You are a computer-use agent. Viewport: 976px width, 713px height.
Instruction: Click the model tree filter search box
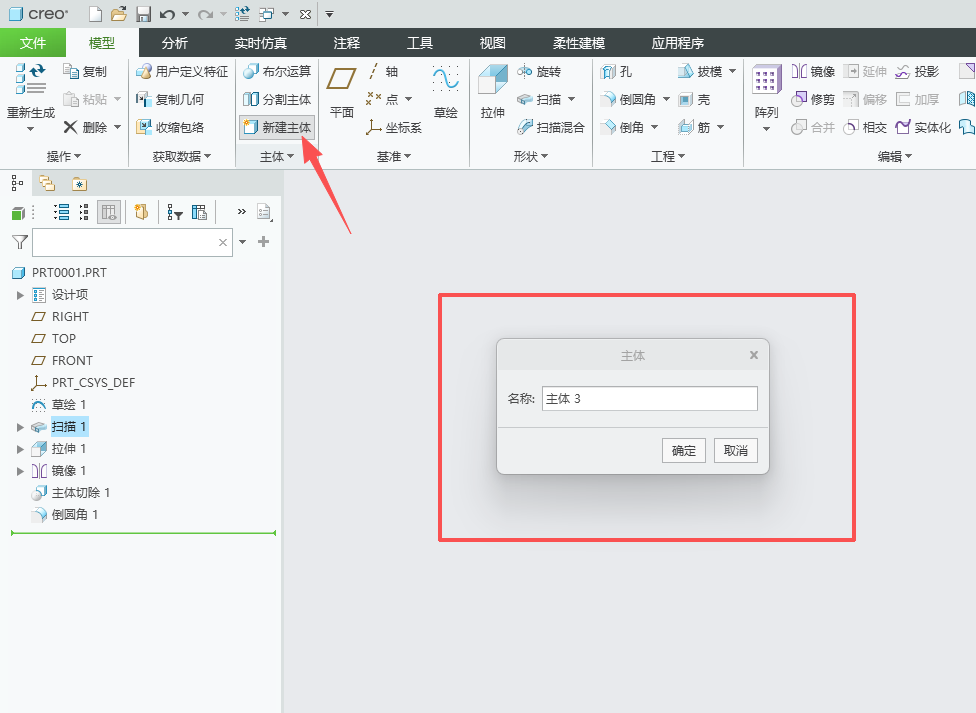(132, 242)
